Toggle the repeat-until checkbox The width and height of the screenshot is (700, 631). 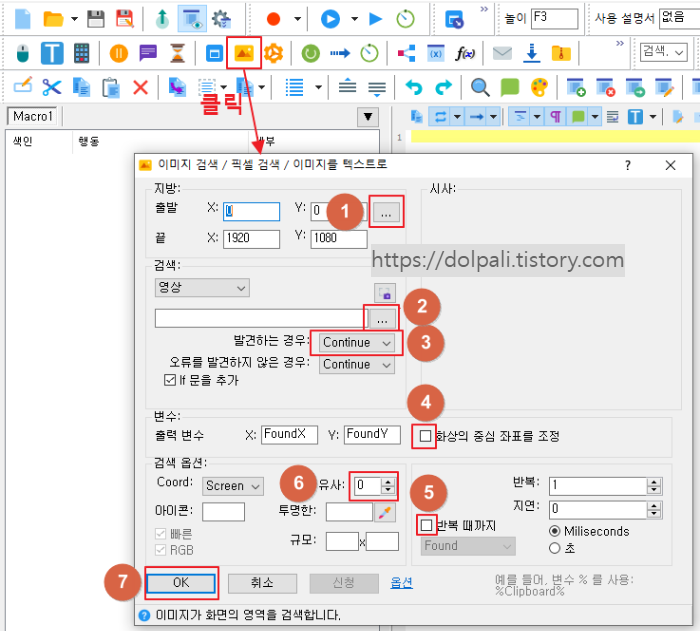pos(426,525)
